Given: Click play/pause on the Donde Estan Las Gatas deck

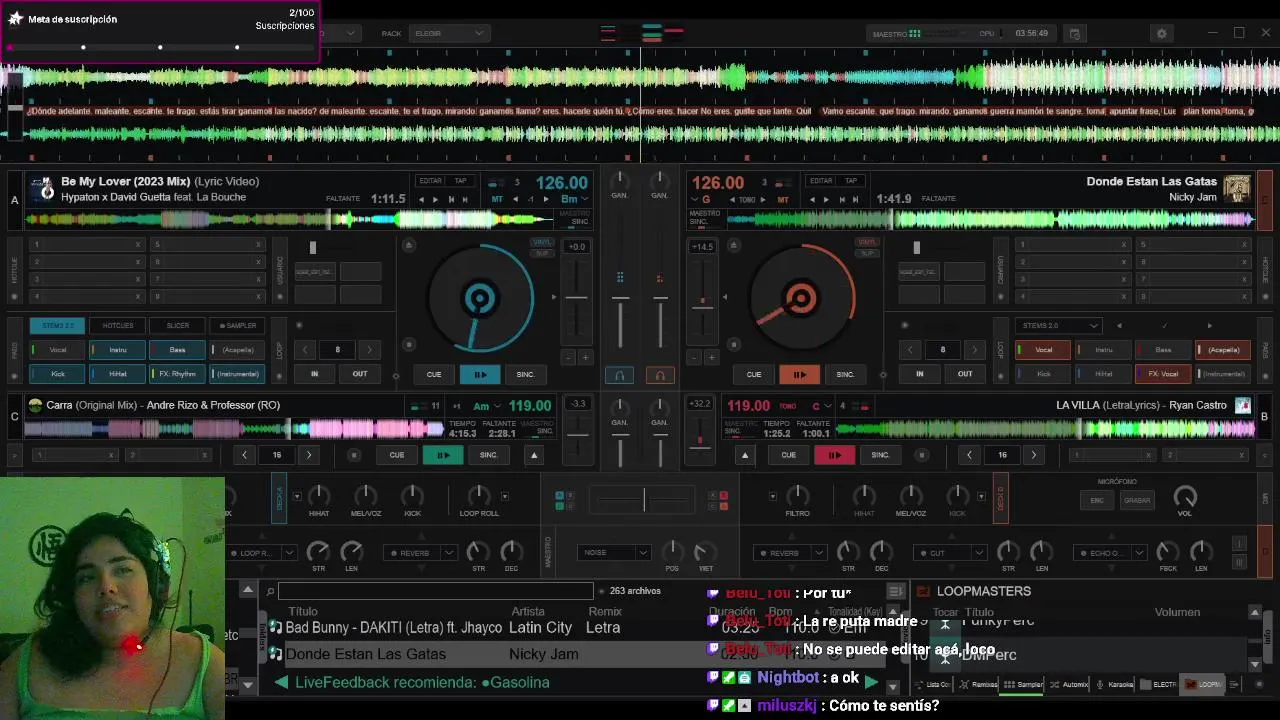Looking at the screenshot, I should (x=799, y=374).
